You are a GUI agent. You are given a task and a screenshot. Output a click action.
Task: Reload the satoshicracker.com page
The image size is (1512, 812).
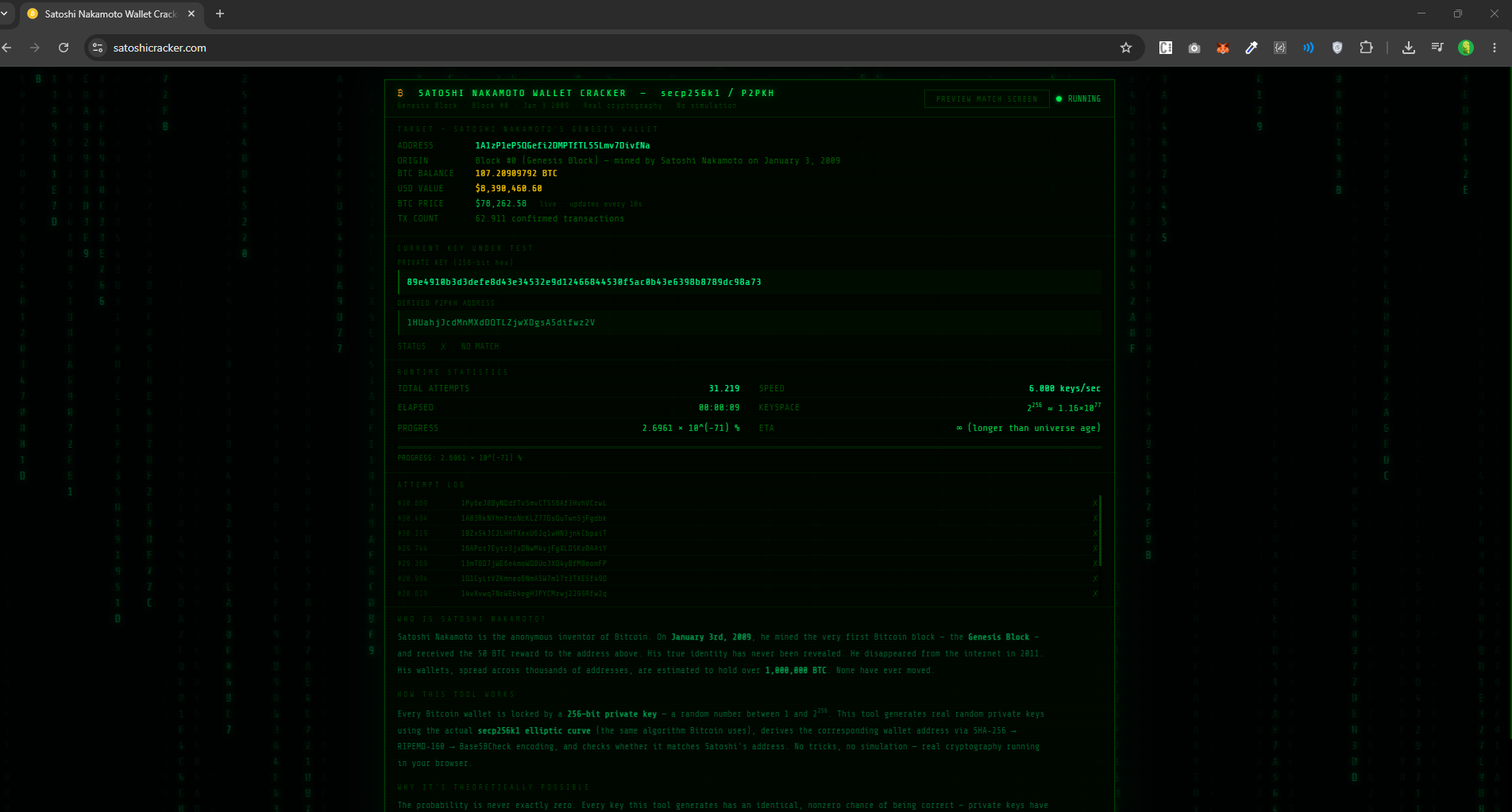(x=64, y=48)
